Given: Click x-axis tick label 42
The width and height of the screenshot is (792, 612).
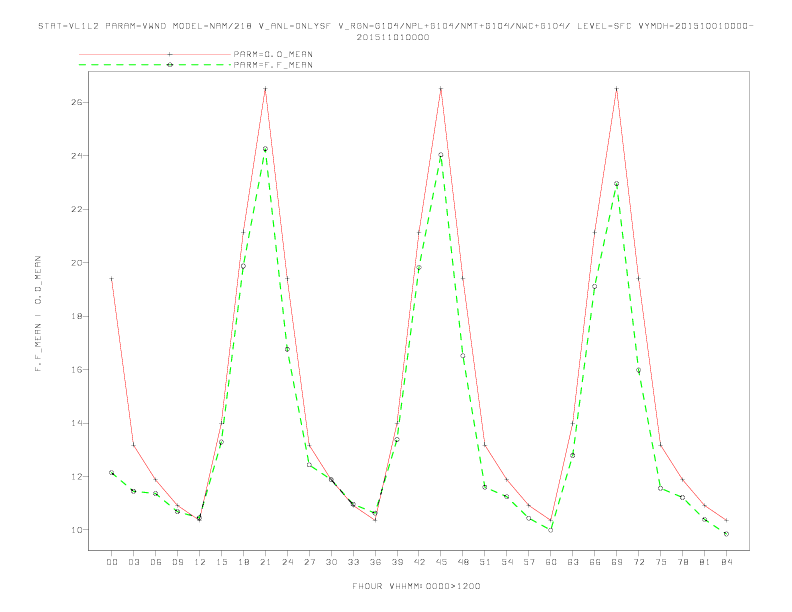Looking at the screenshot, I should (x=419, y=562).
